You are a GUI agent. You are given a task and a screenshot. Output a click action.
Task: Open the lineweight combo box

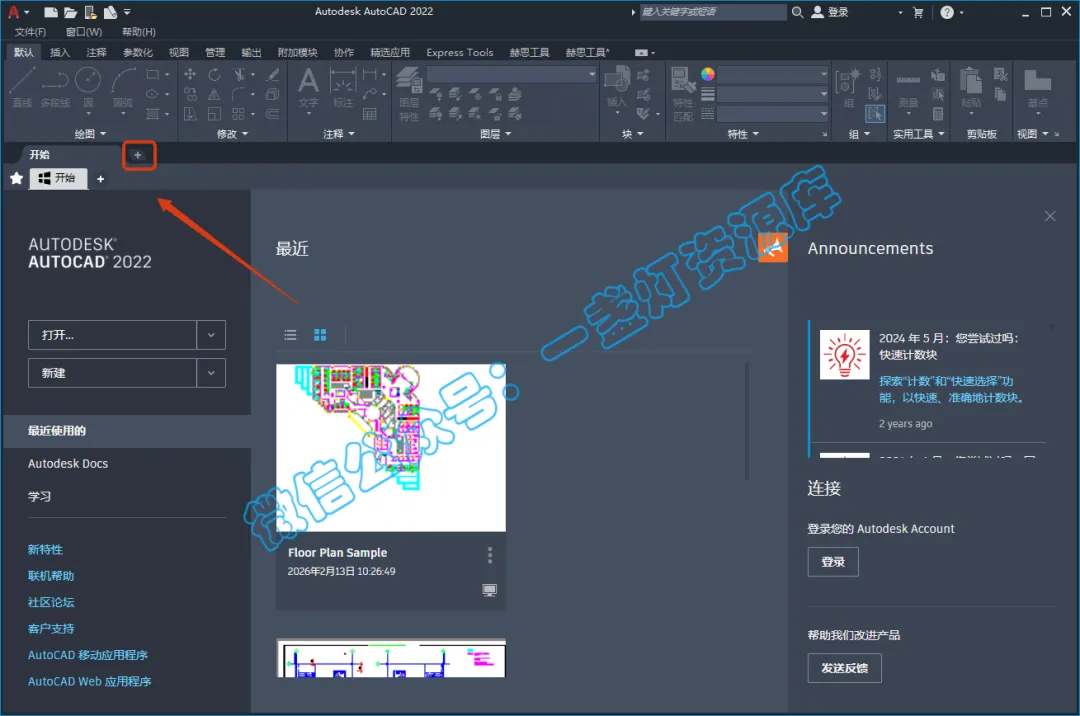point(773,94)
